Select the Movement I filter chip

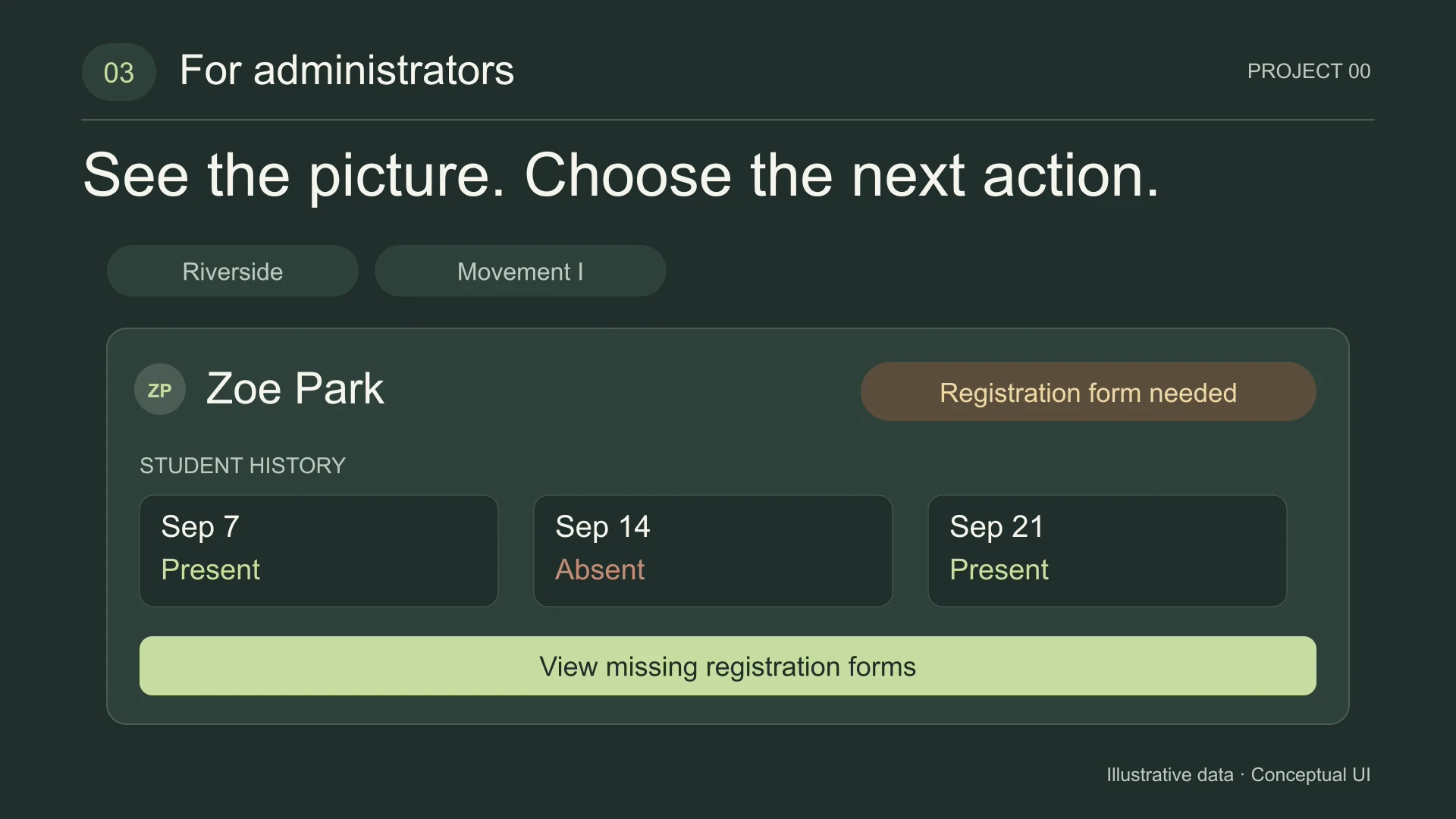point(520,271)
